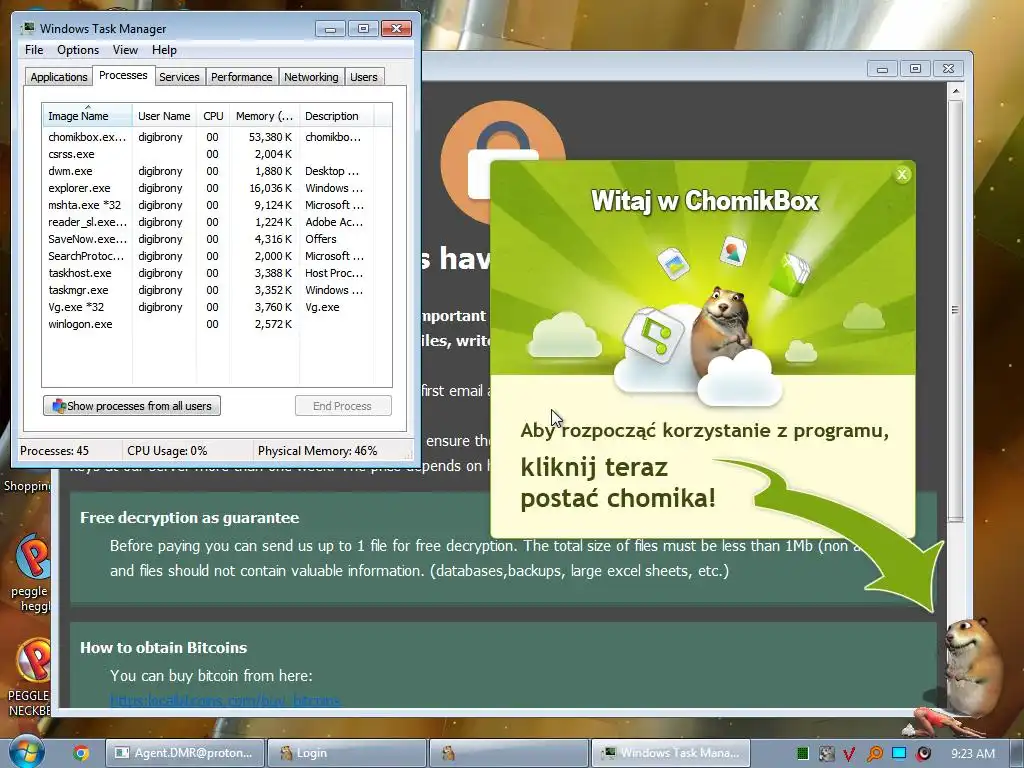
Task: Sort by Image Name column header
Action: 88,116
